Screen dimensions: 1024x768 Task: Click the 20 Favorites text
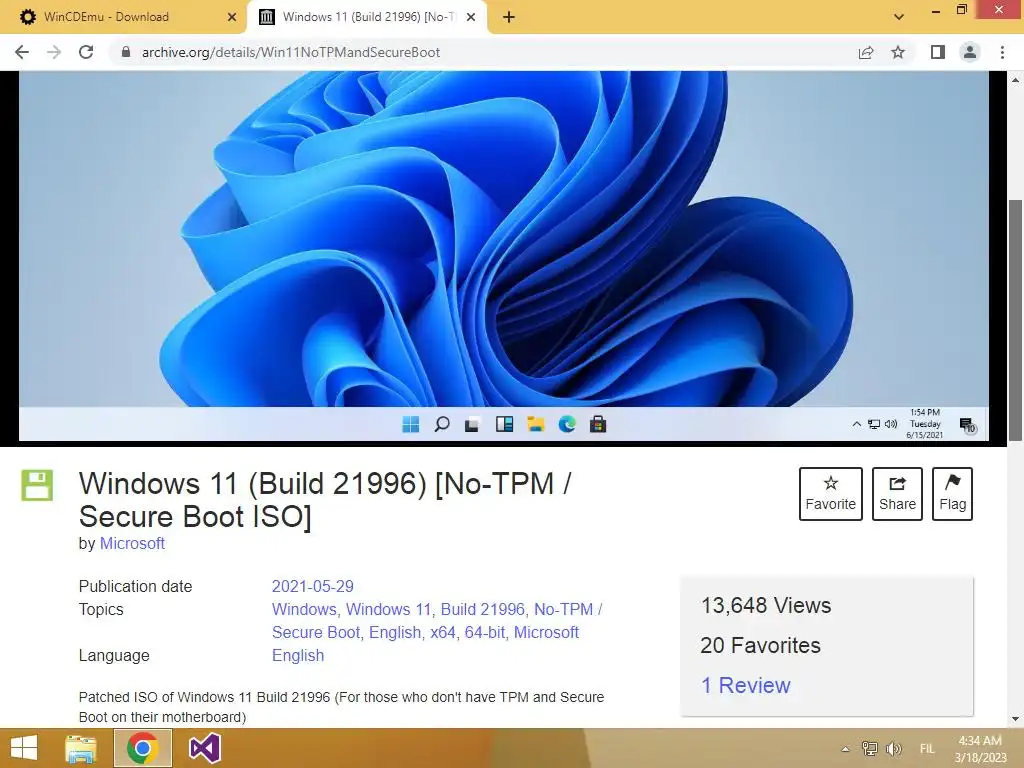point(761,645)
